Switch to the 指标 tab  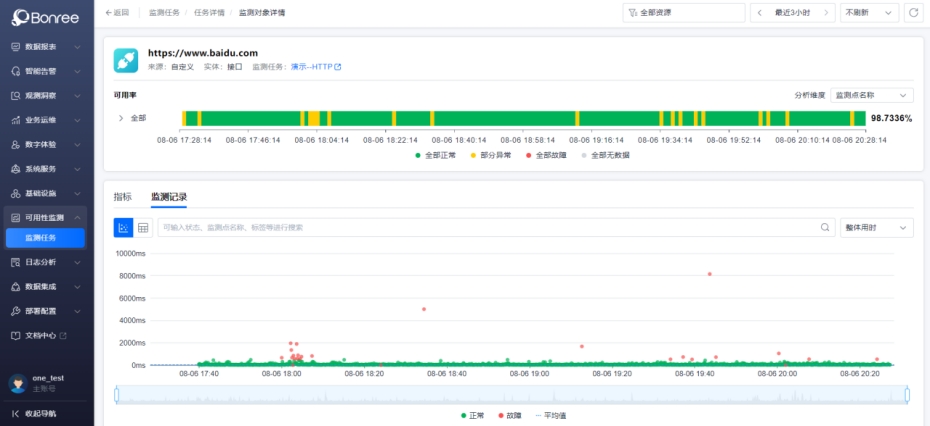click(x=123, y=197)
